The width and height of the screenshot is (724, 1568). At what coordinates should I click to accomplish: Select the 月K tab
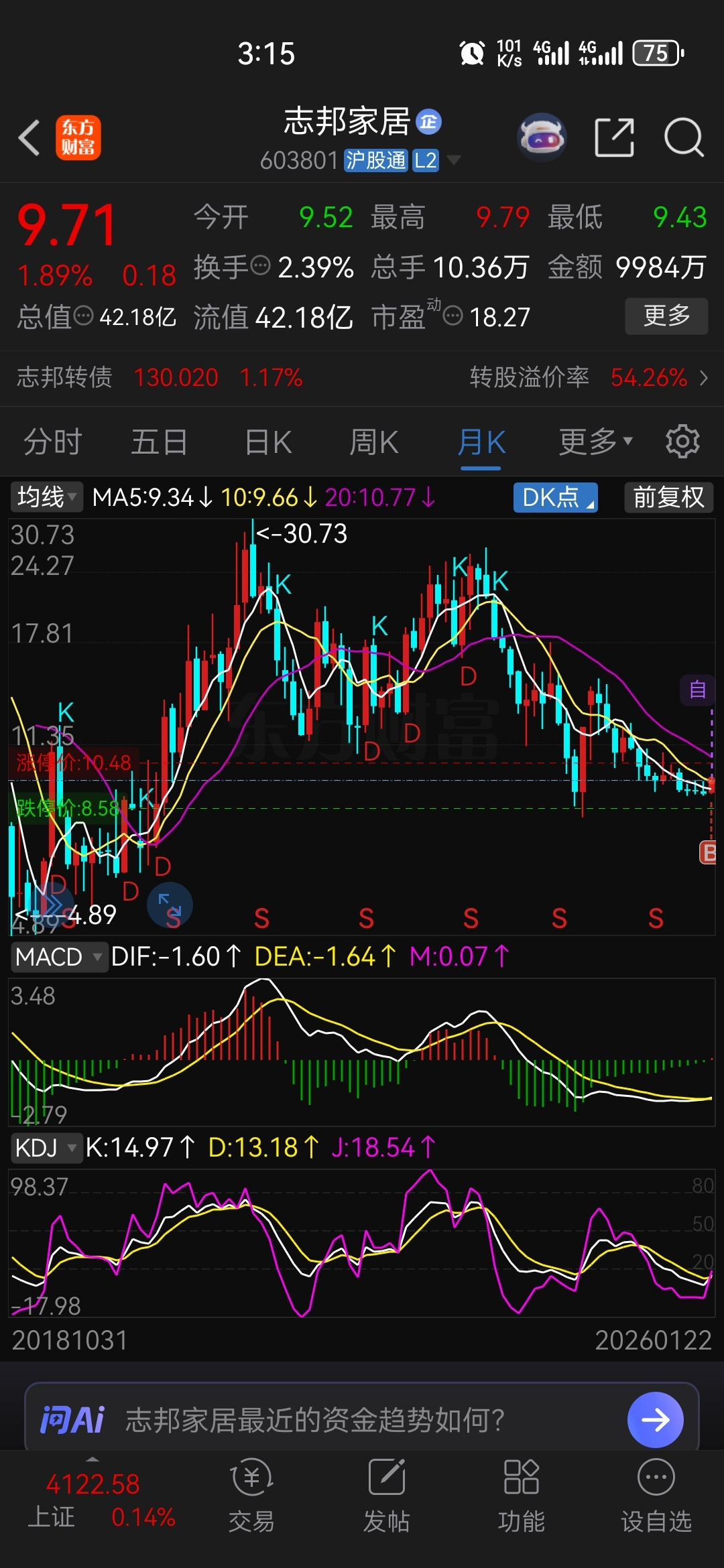coord(481,442)
